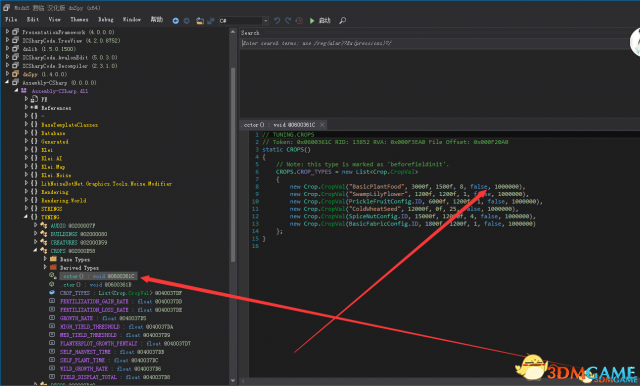The width and height of the screenshot is (640, 386).
Task: Click static CROPS() declaration text
Action: pos(287,149)
